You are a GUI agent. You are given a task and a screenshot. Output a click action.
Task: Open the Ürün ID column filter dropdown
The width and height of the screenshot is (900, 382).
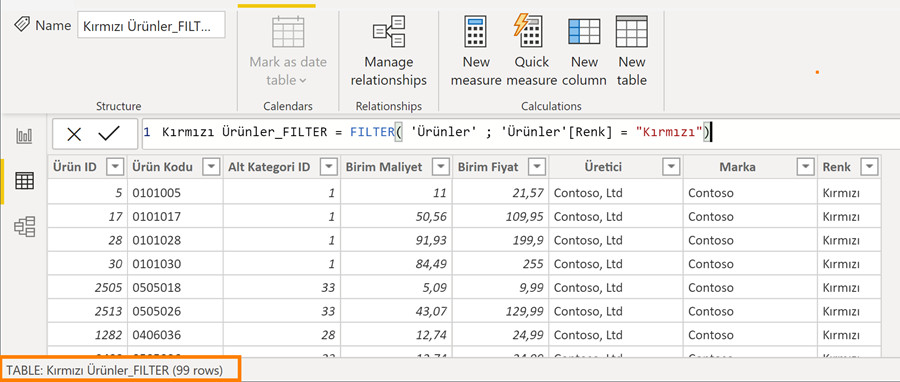pyautogui.click(x=115, y=167)
